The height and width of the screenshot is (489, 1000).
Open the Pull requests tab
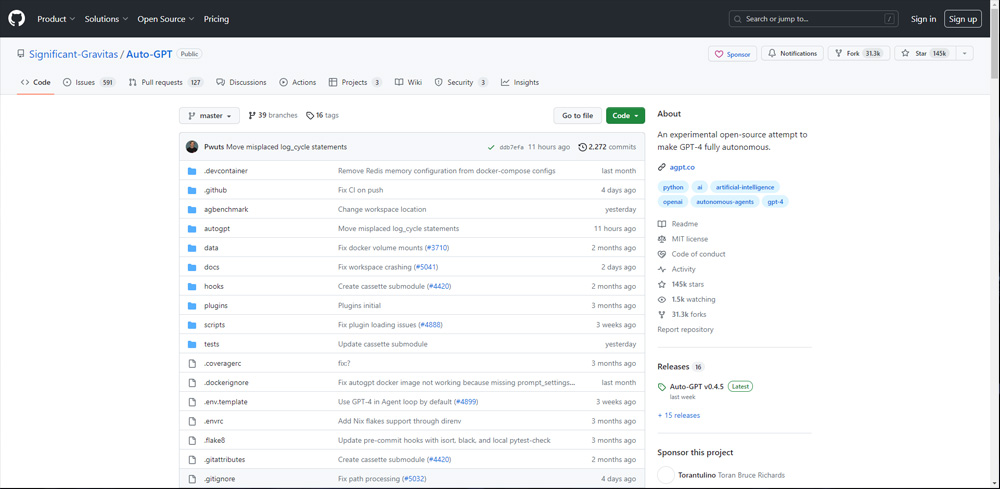pyautogui.click(x=165, y=82)
